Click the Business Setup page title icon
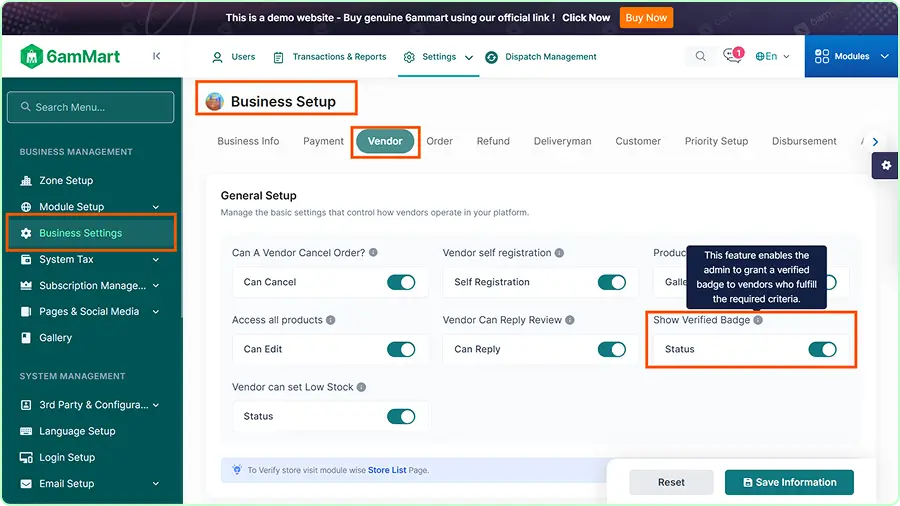 (x=215, y=102)
